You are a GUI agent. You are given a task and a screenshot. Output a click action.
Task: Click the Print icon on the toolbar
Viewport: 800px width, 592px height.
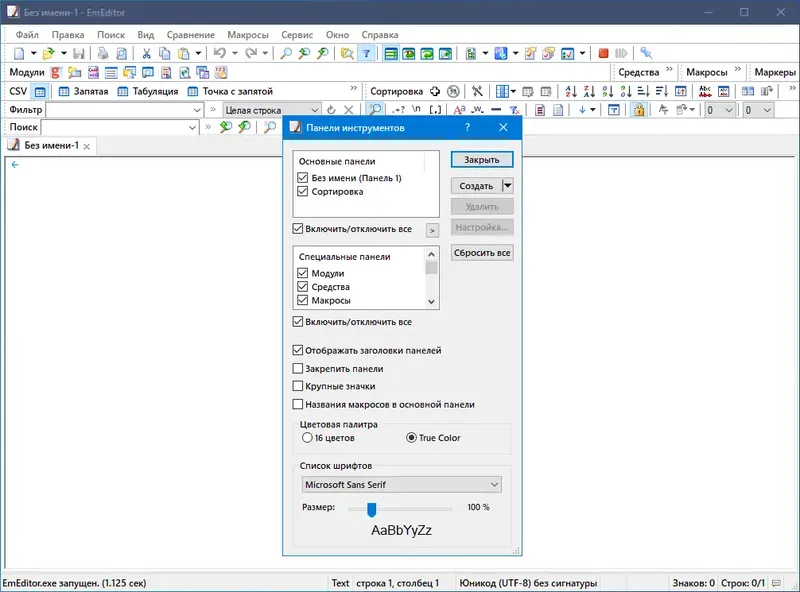[x=100, y=51]
